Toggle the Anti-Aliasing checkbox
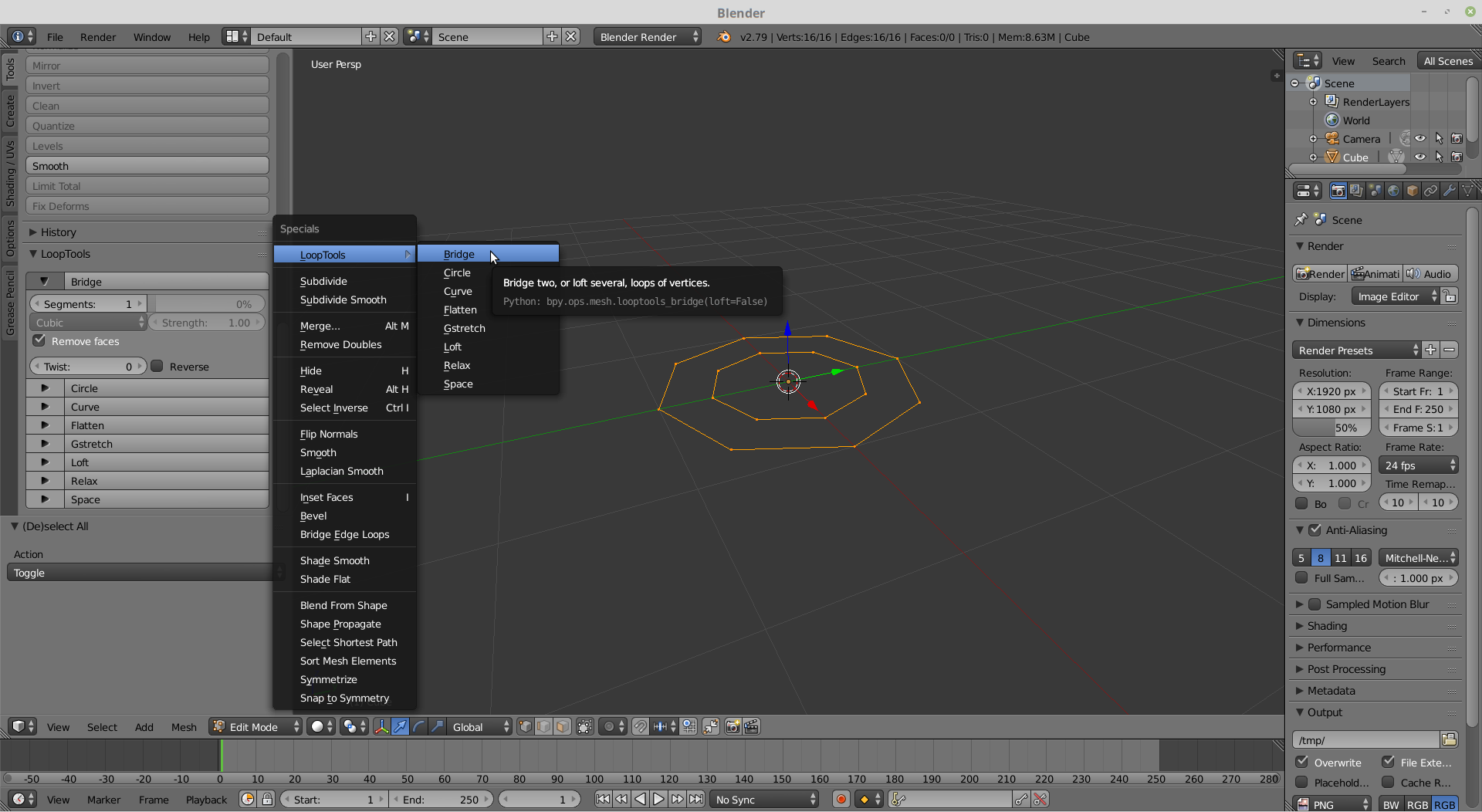The width and height of the screenshot is (1482, 812). (x=1315, y=529)
